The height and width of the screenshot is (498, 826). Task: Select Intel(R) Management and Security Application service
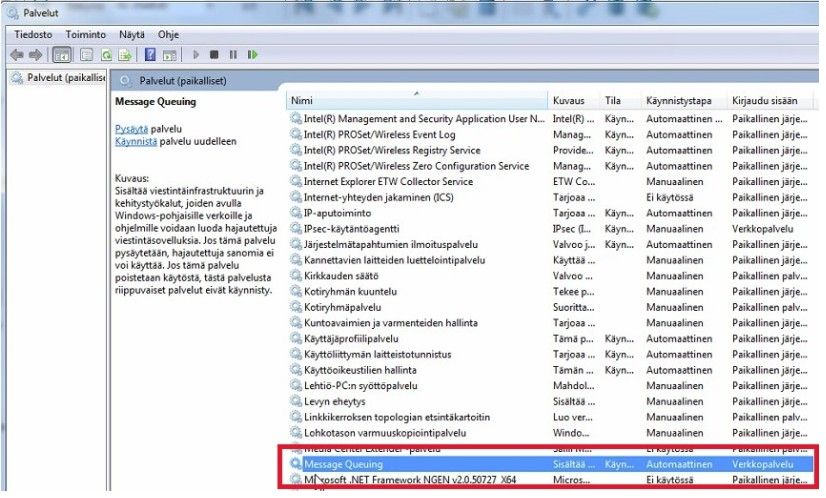[x=424, y=119]
